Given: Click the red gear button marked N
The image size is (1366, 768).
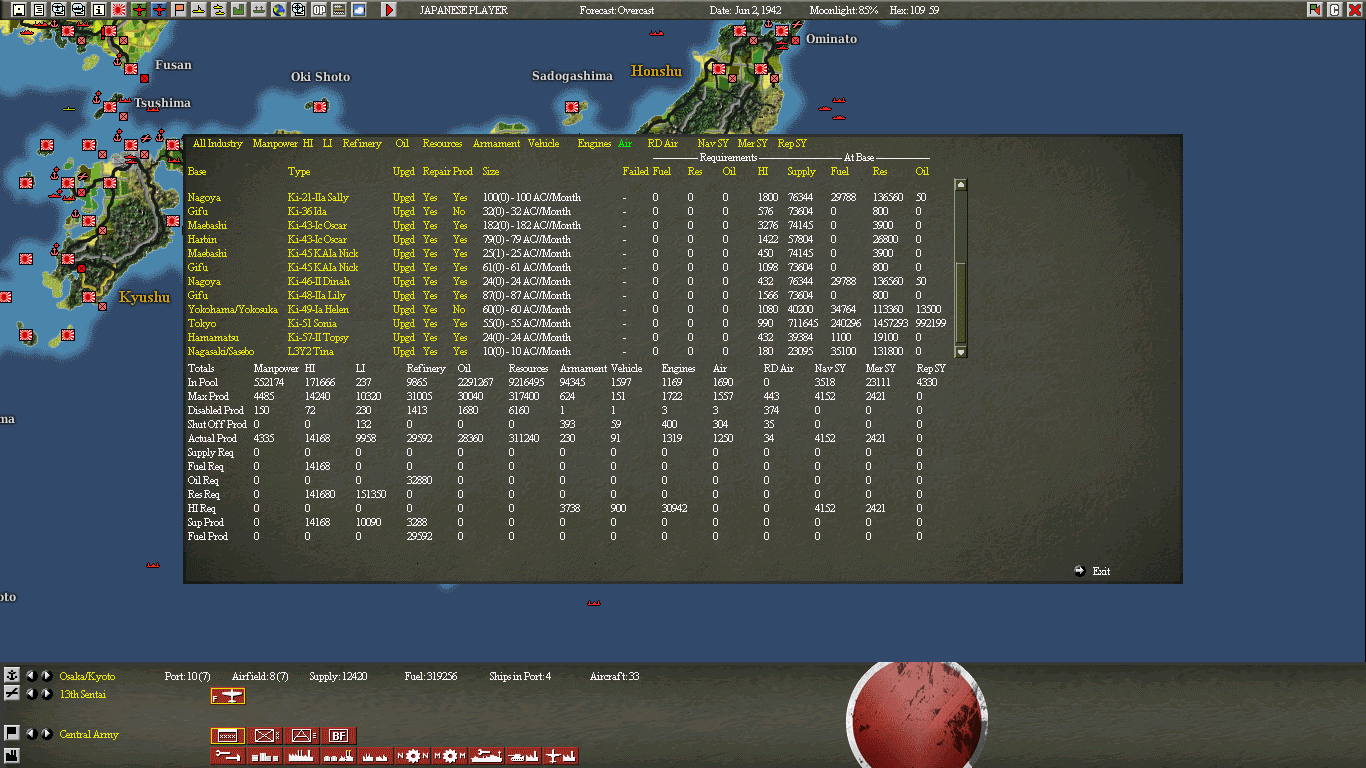Looking at the screenshot, I should coord(413,756).
